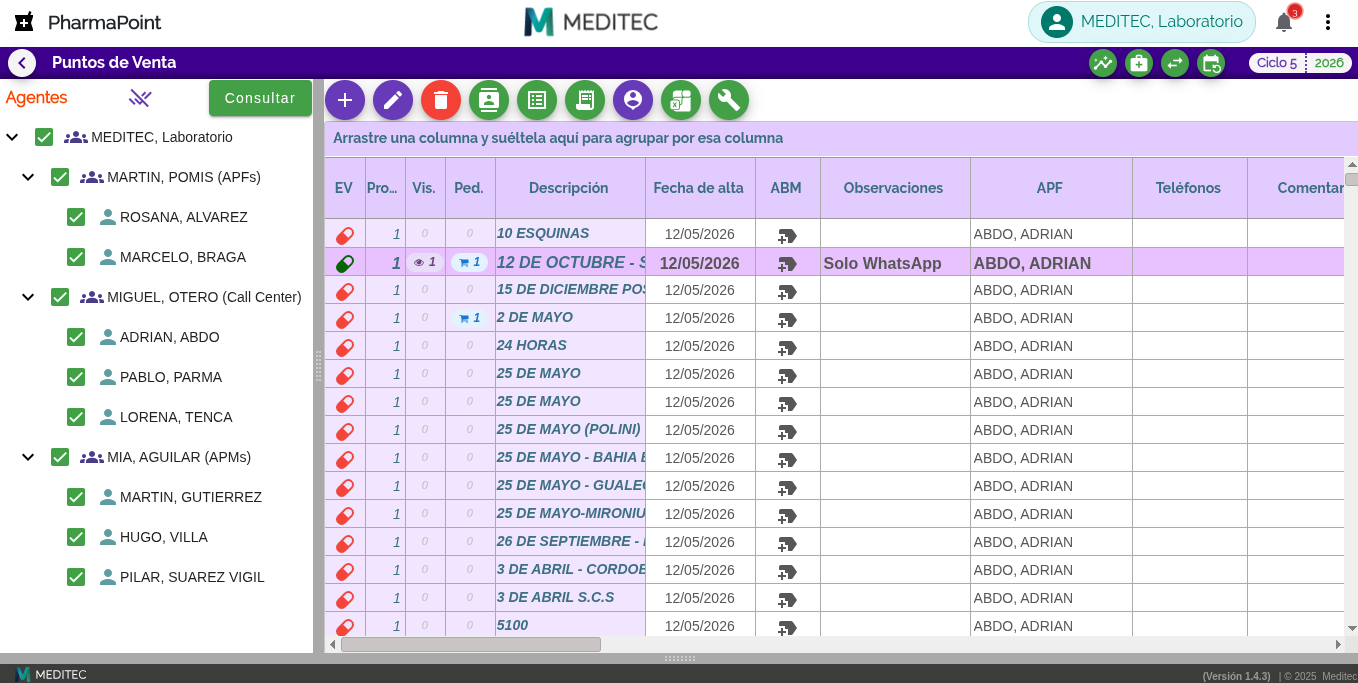Click the uncheck-all icon next to Agentes
The width and height of the screenshot is (1358, 683).
[140, 98]
